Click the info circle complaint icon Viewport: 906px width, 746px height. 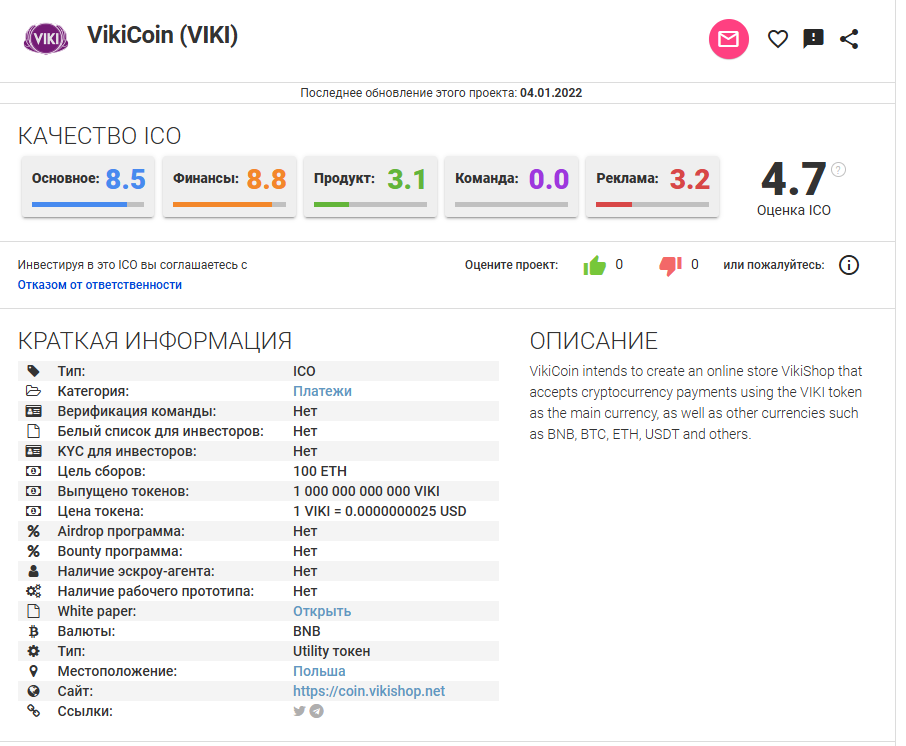849,265
